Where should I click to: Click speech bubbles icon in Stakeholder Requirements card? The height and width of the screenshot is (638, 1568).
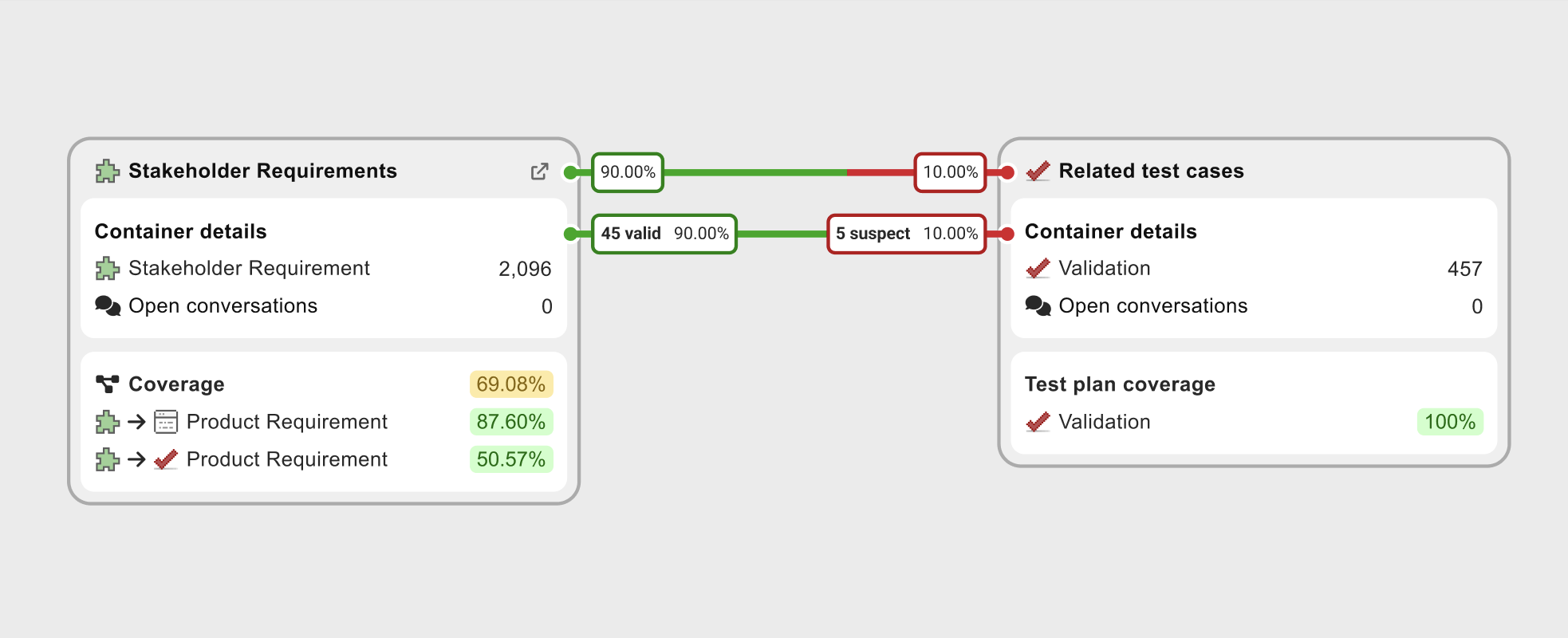coord(108,306)
